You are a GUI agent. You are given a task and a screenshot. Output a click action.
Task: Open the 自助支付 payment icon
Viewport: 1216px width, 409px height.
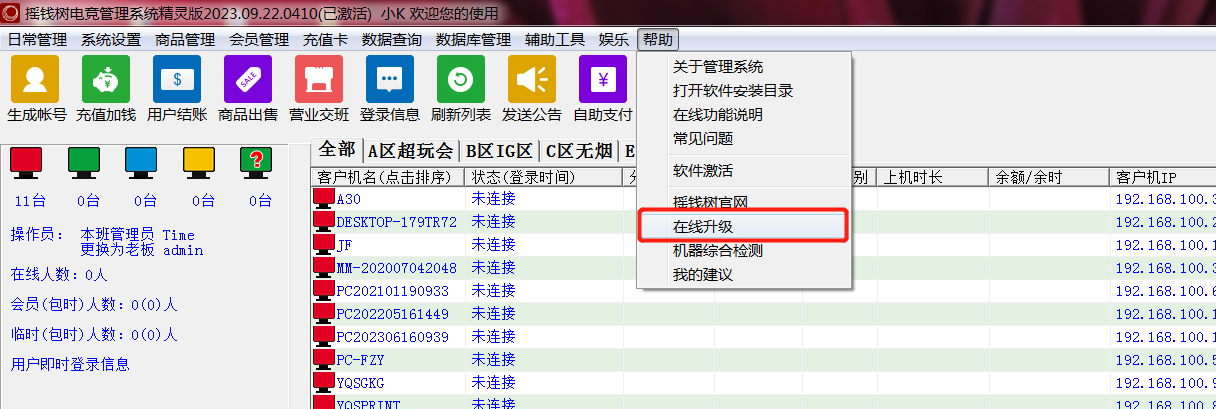603,80
